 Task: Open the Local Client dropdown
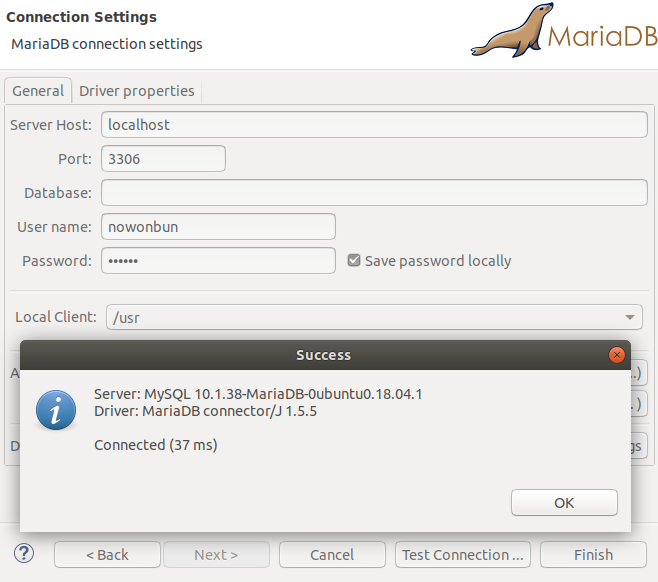[x=374, y=317]
